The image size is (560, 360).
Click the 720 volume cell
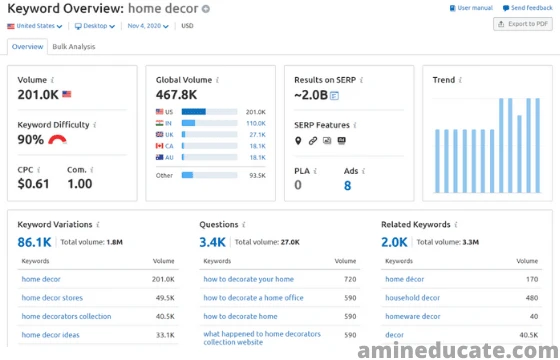click(350, 279)
